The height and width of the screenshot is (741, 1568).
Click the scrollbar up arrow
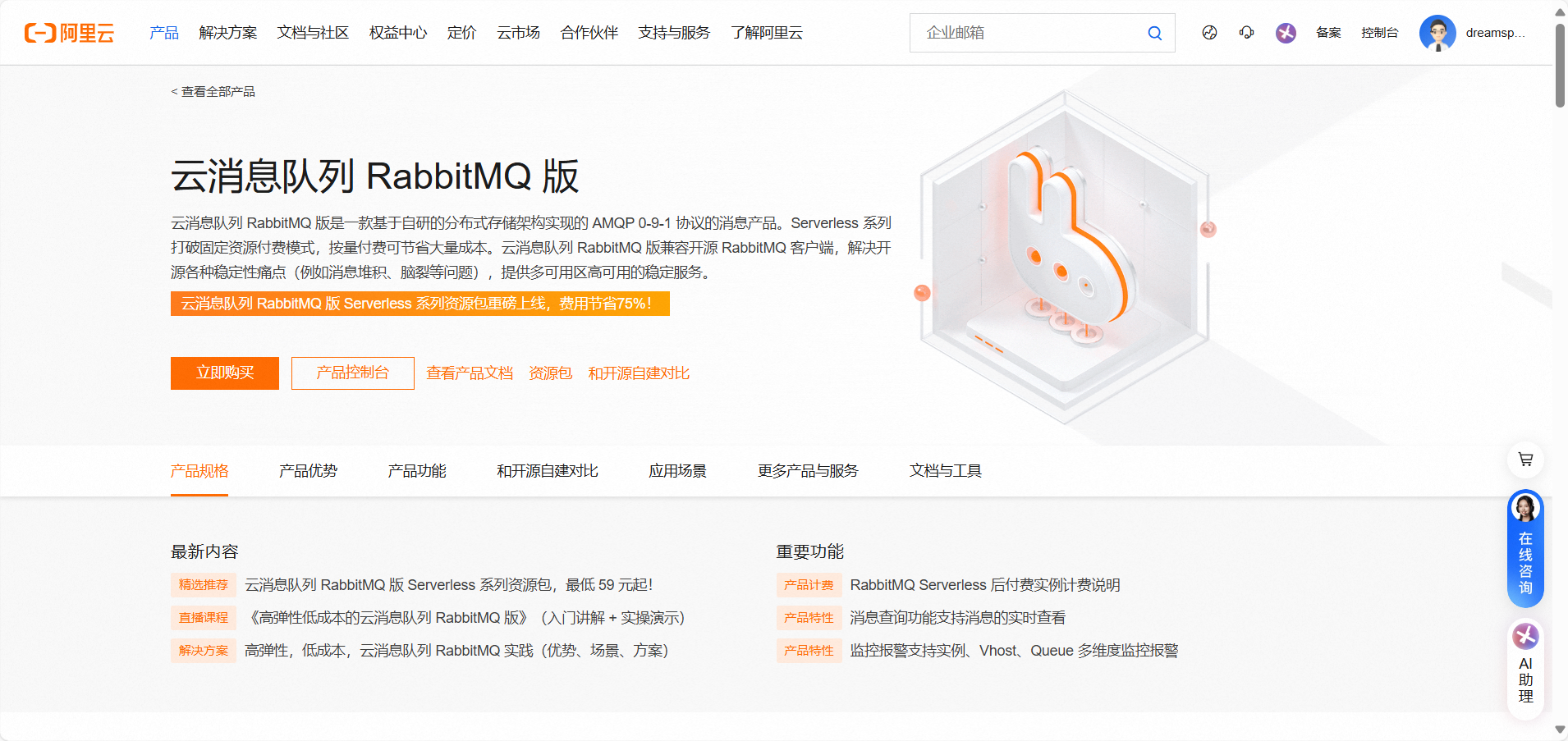coord(1560,11)
